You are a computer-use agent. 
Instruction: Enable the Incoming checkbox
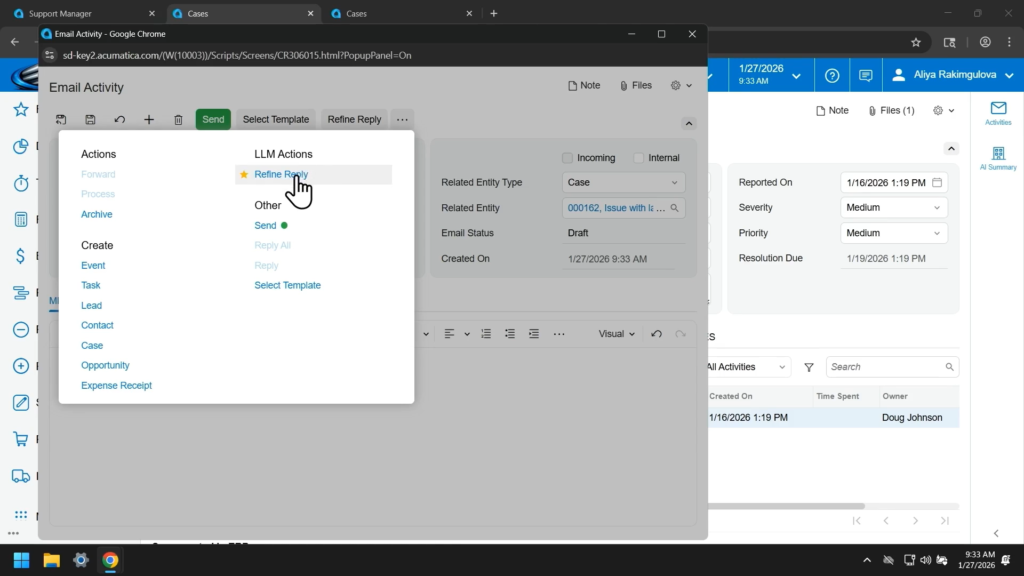pos(567,158)
